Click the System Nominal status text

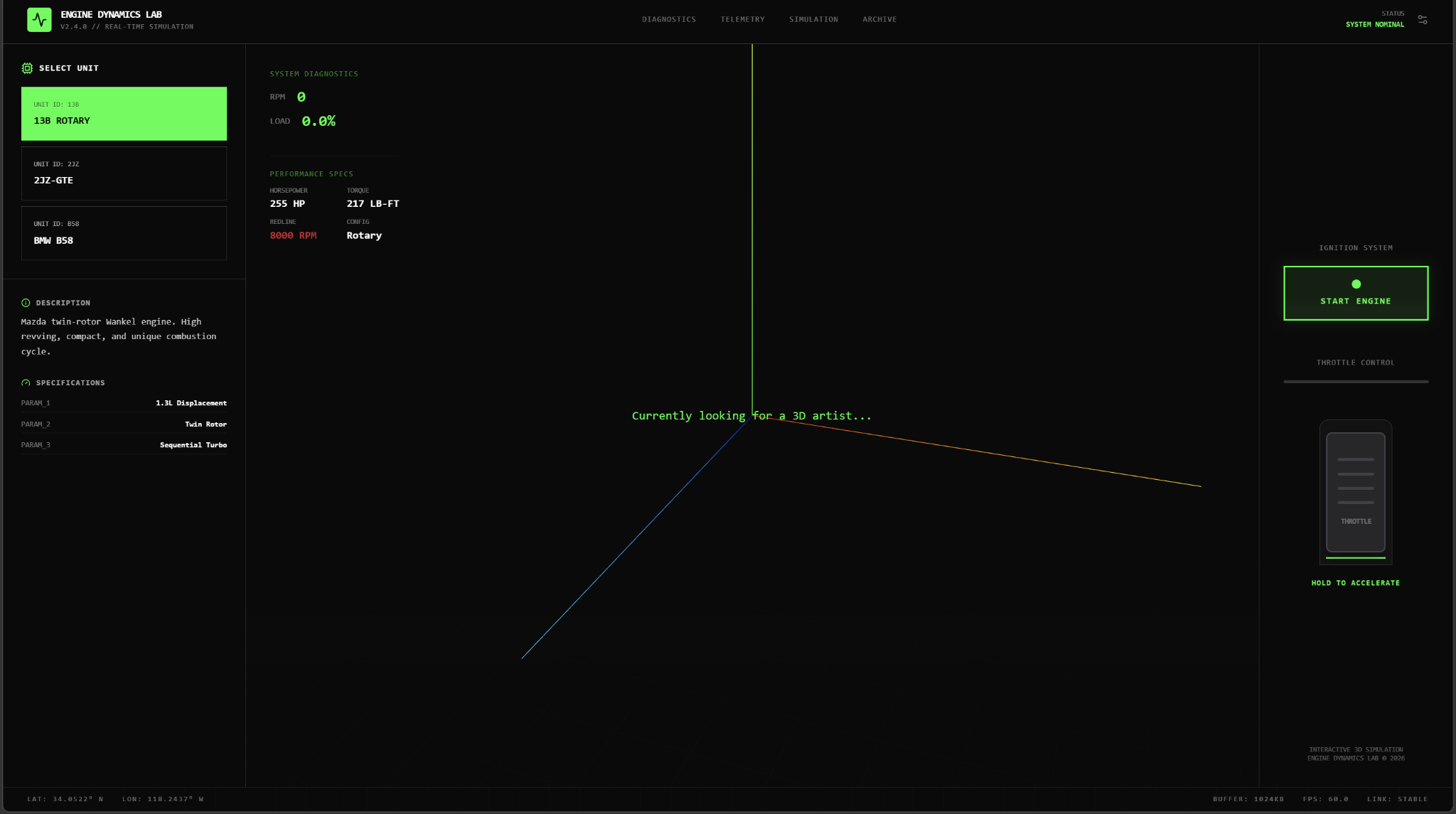1374,25
